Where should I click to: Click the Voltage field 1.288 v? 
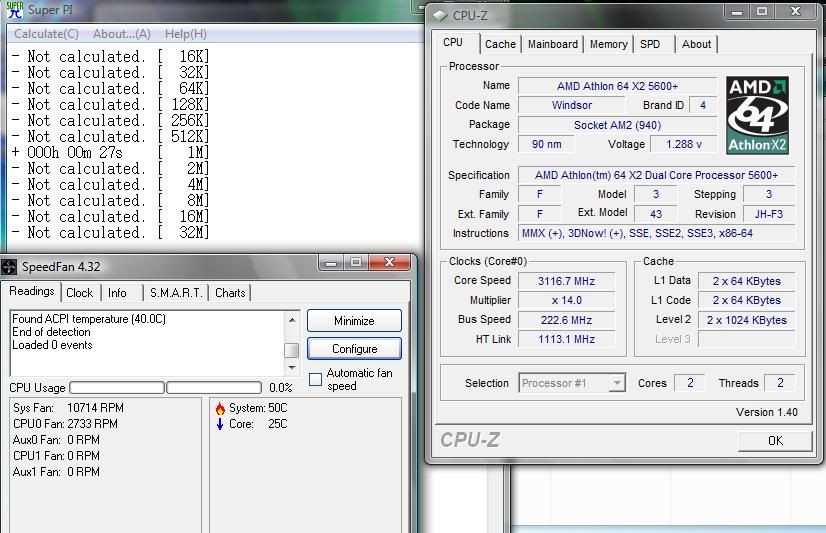(683, 144)
